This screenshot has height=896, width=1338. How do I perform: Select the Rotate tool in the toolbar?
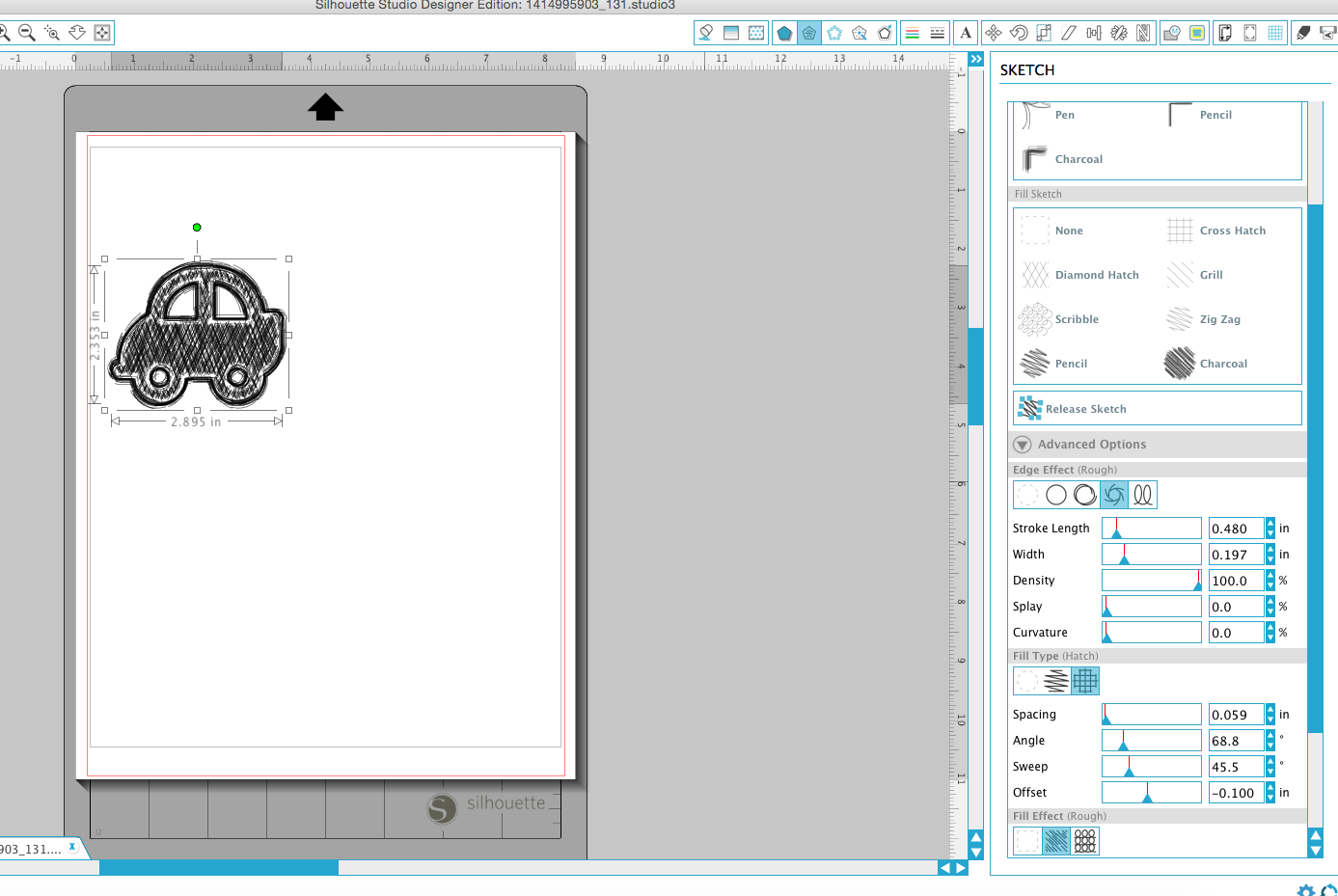click(1020, 32)
